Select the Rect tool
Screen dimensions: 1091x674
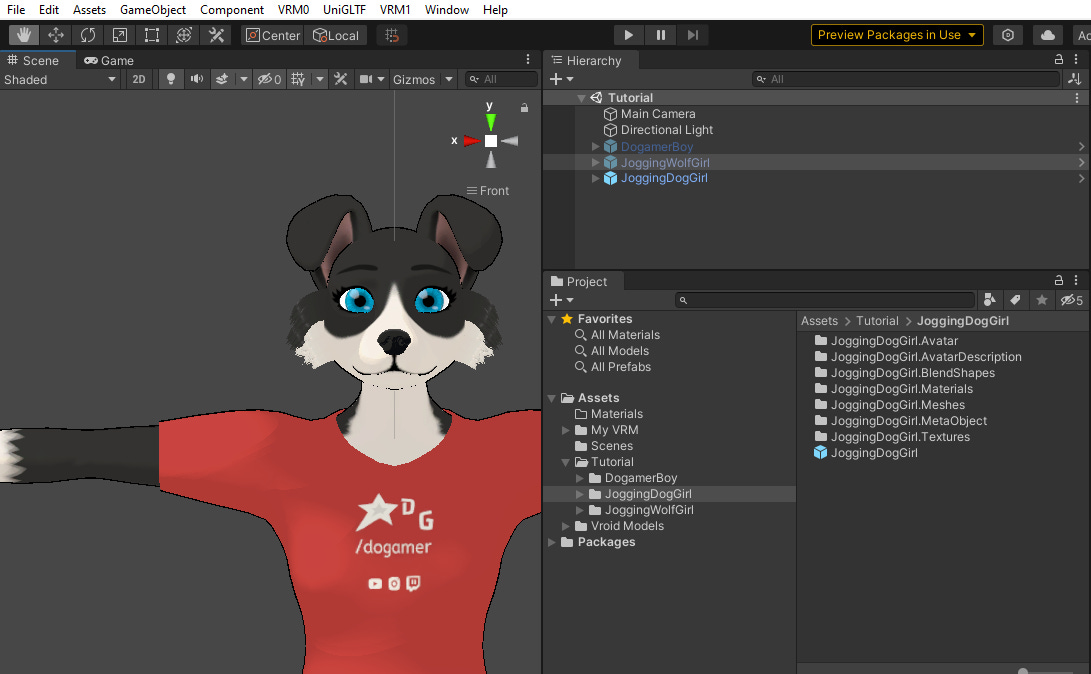pyautogui.click(x=152, y=35)
